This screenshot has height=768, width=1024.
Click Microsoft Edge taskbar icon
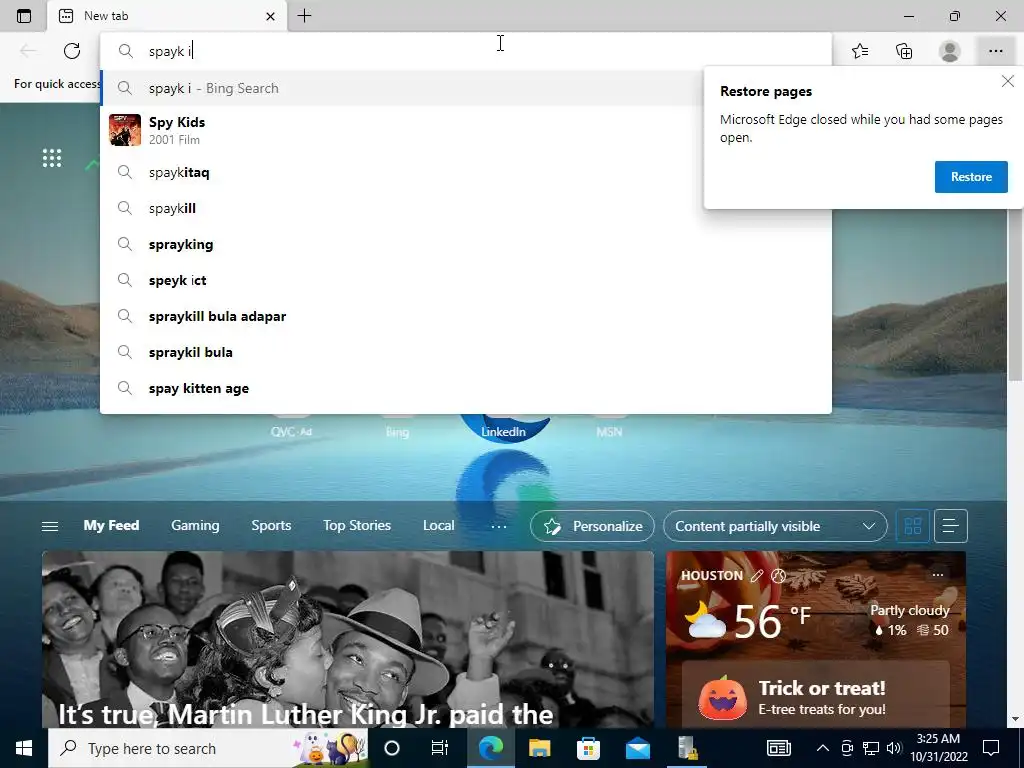coord(490,748)
